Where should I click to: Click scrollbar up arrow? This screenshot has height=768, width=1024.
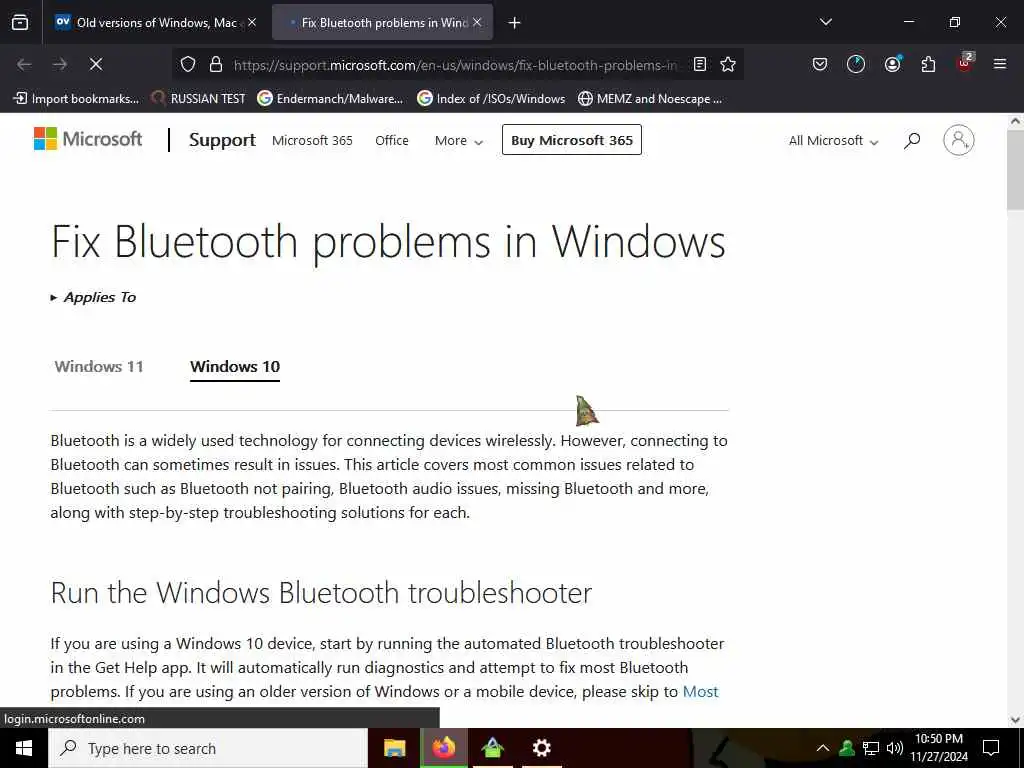[x=1016, y=121]
